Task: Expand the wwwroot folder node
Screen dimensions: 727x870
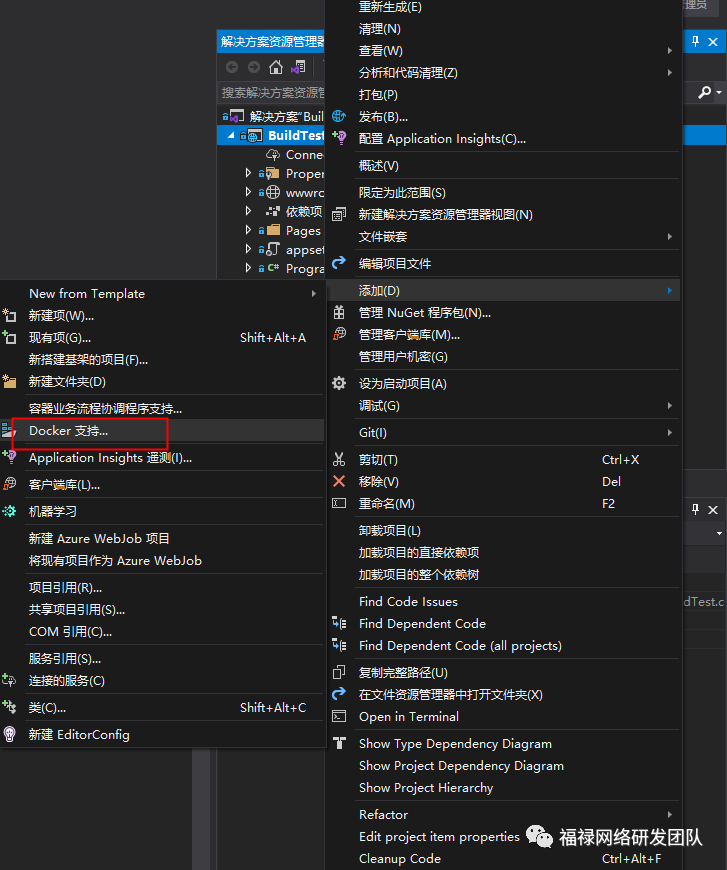Action: [248, 192]
